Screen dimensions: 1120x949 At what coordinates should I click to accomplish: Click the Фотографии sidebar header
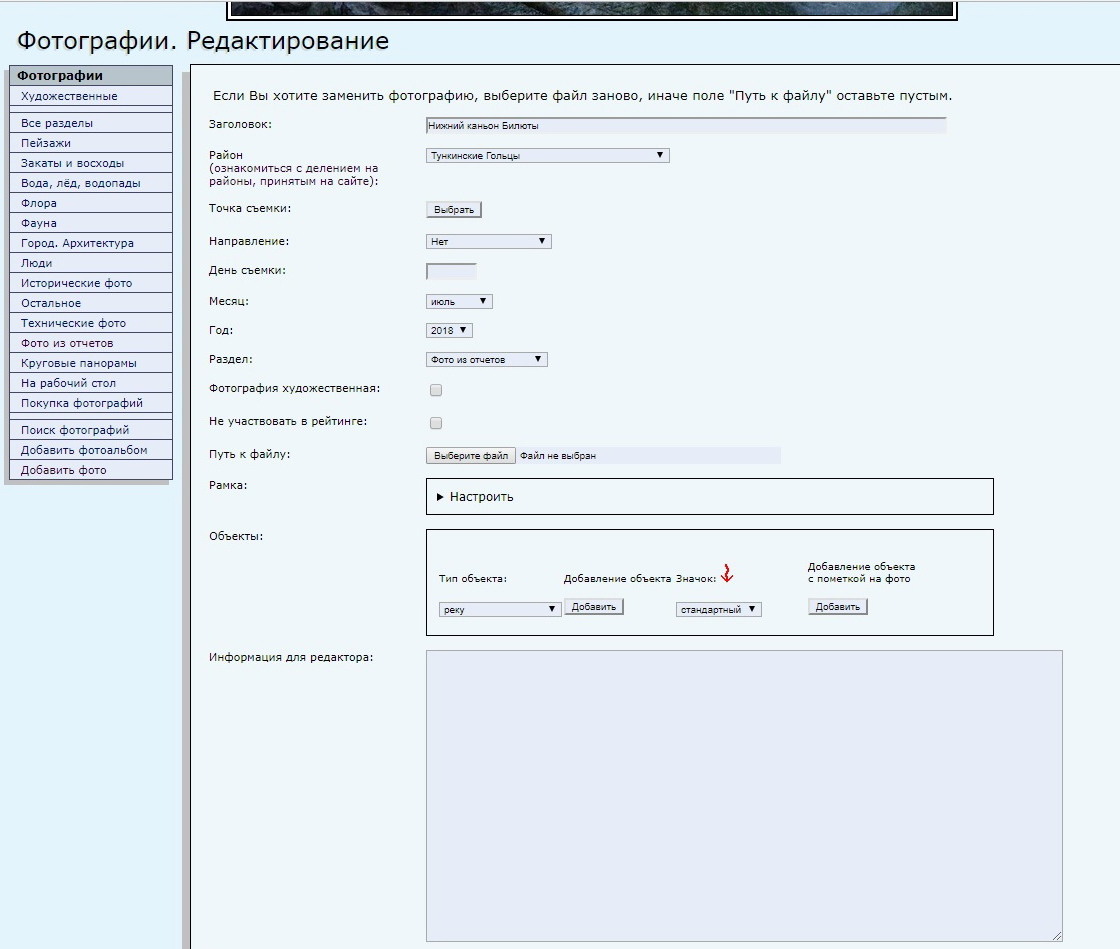click(x=91, y=75)
